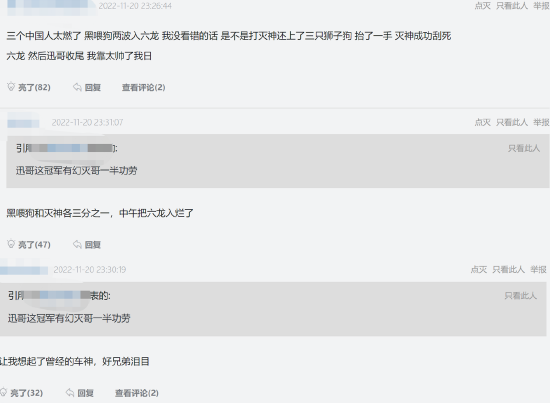Image resolution: width=550 pixels, height=403 pixels.
Task: Click 只看此人 on the 23:26:44 comment
Action: point(512,6)
